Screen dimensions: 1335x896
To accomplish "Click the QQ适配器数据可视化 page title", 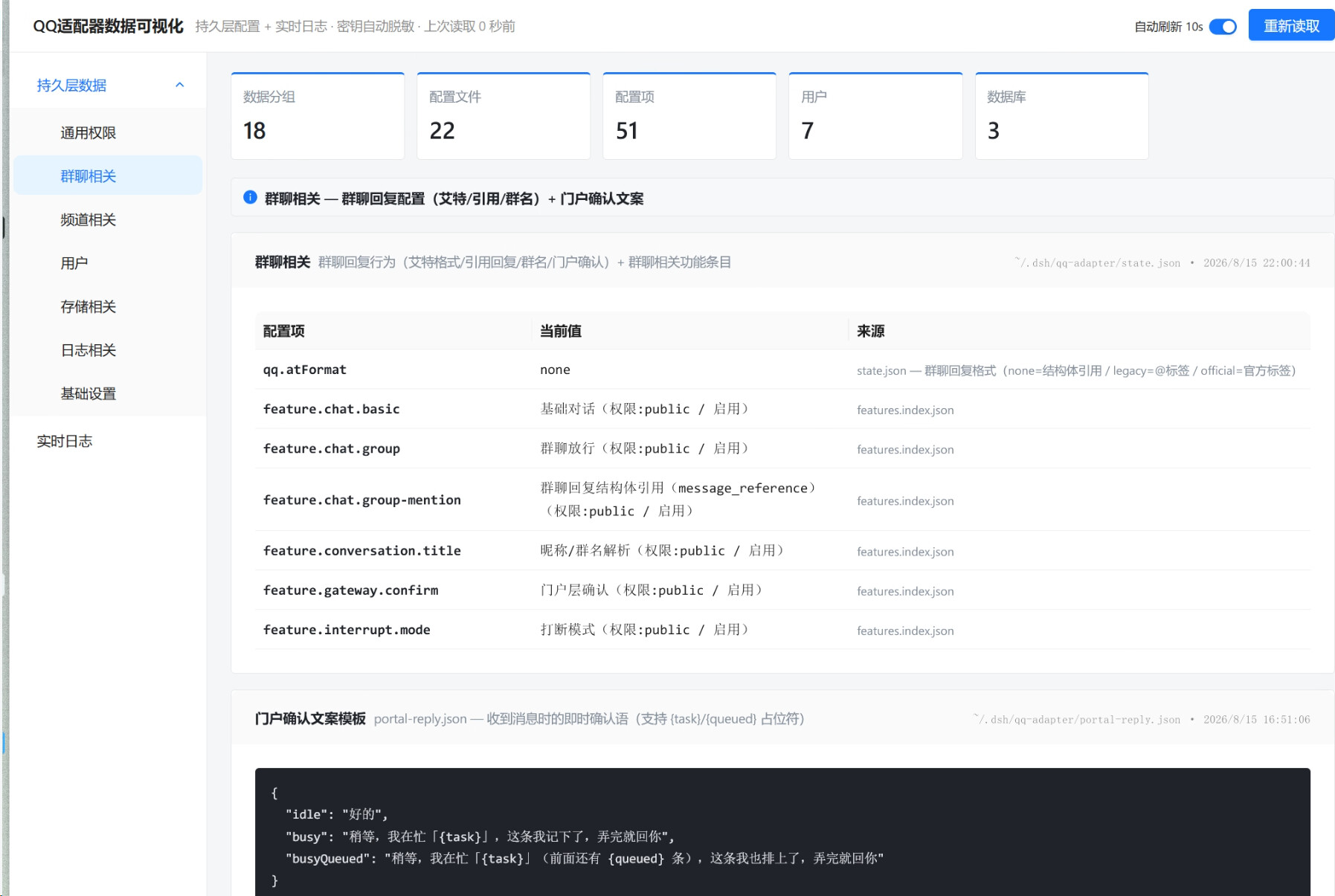I will click(x=108, y=26).
